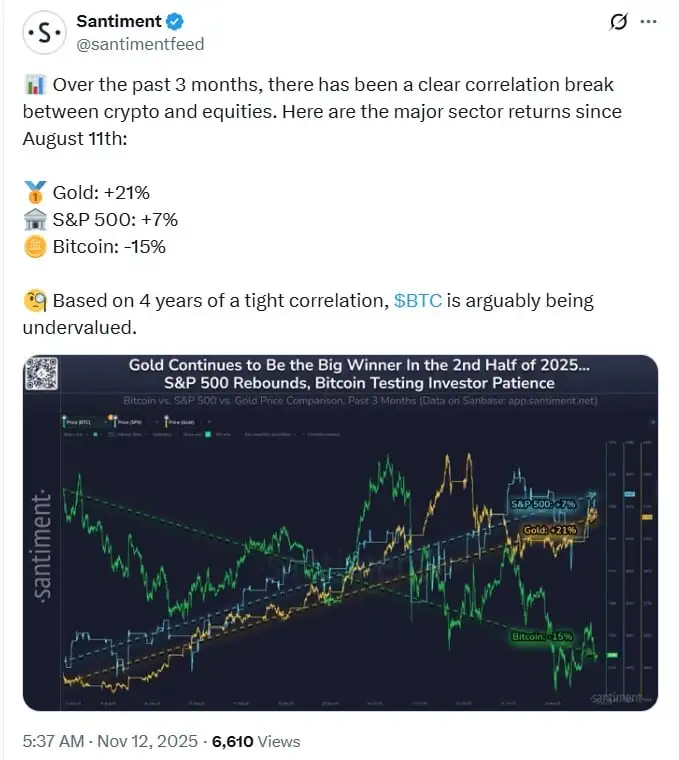Open the three-dot more options menu

649,22
